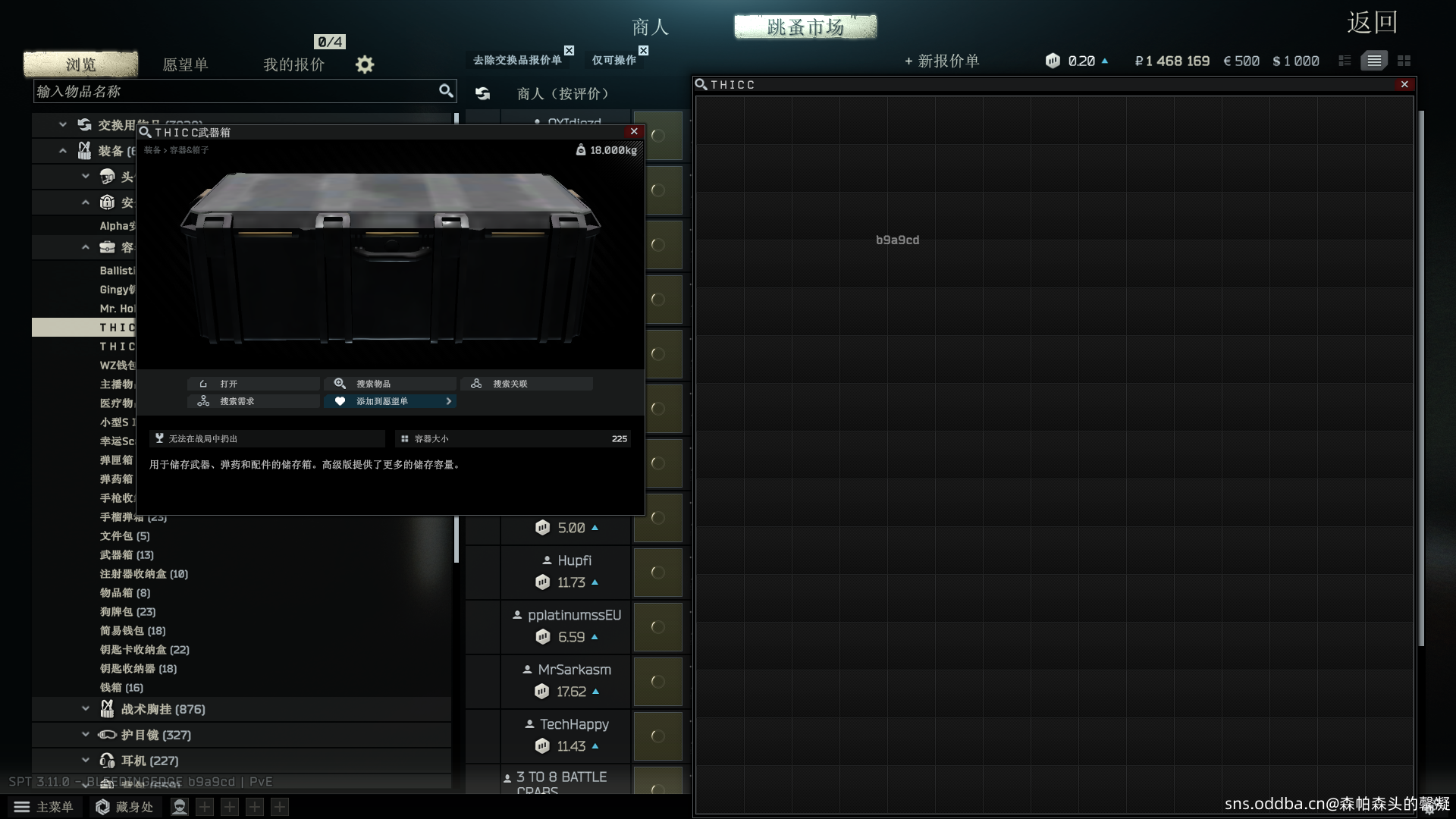Close the THICC container grid panel
1456x819 pixels.
click(x=1404, y=84)
